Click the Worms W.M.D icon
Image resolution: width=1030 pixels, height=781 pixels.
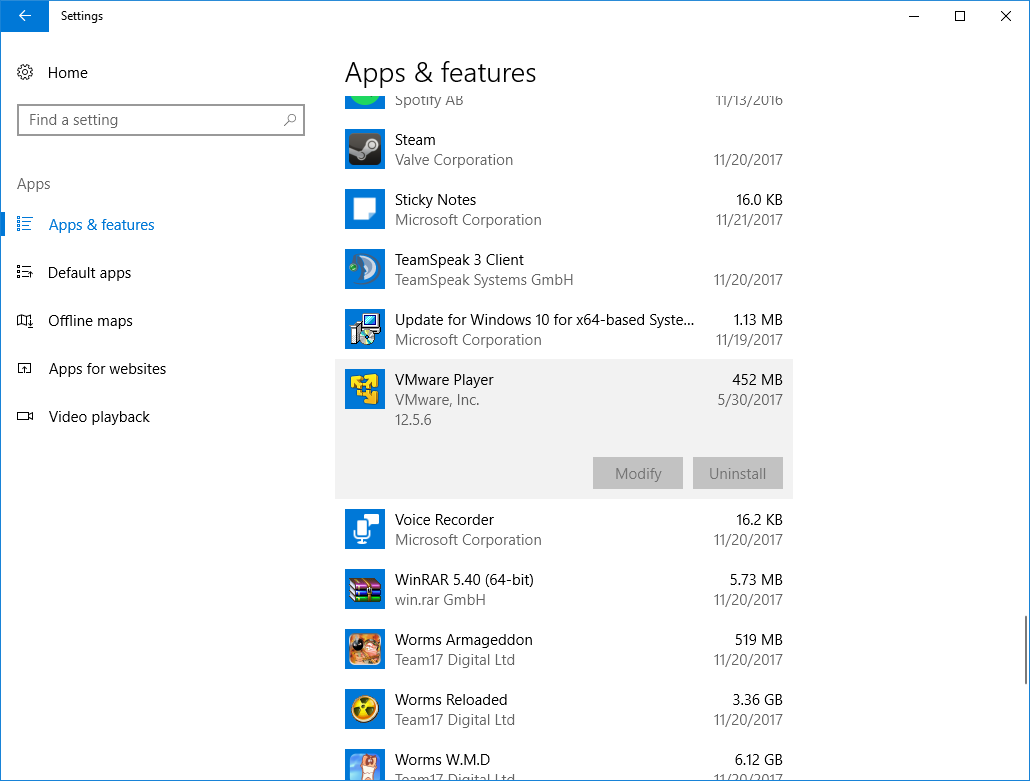[365, 765]
